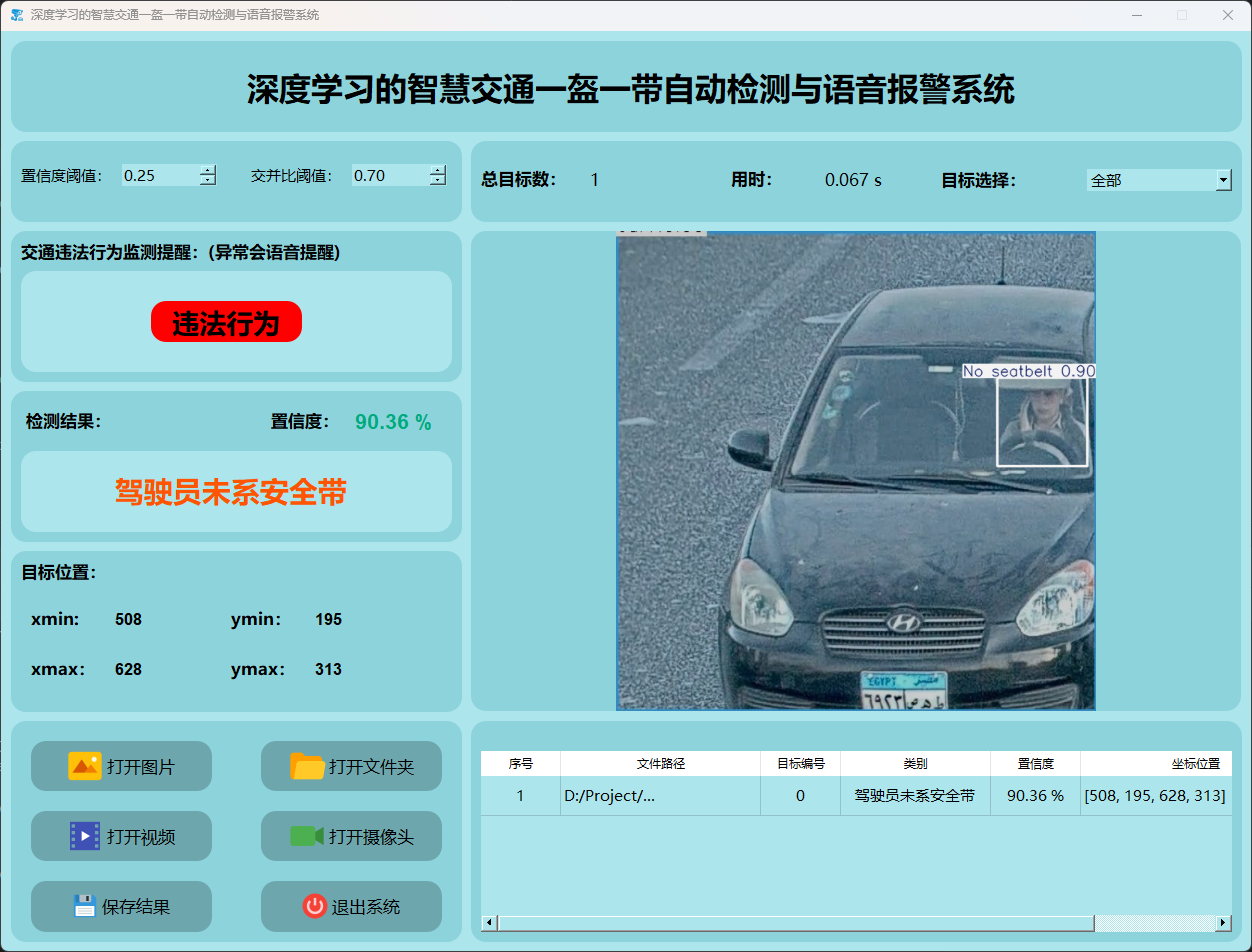Click the picture icon on 打开图片

tap(85, 766)
